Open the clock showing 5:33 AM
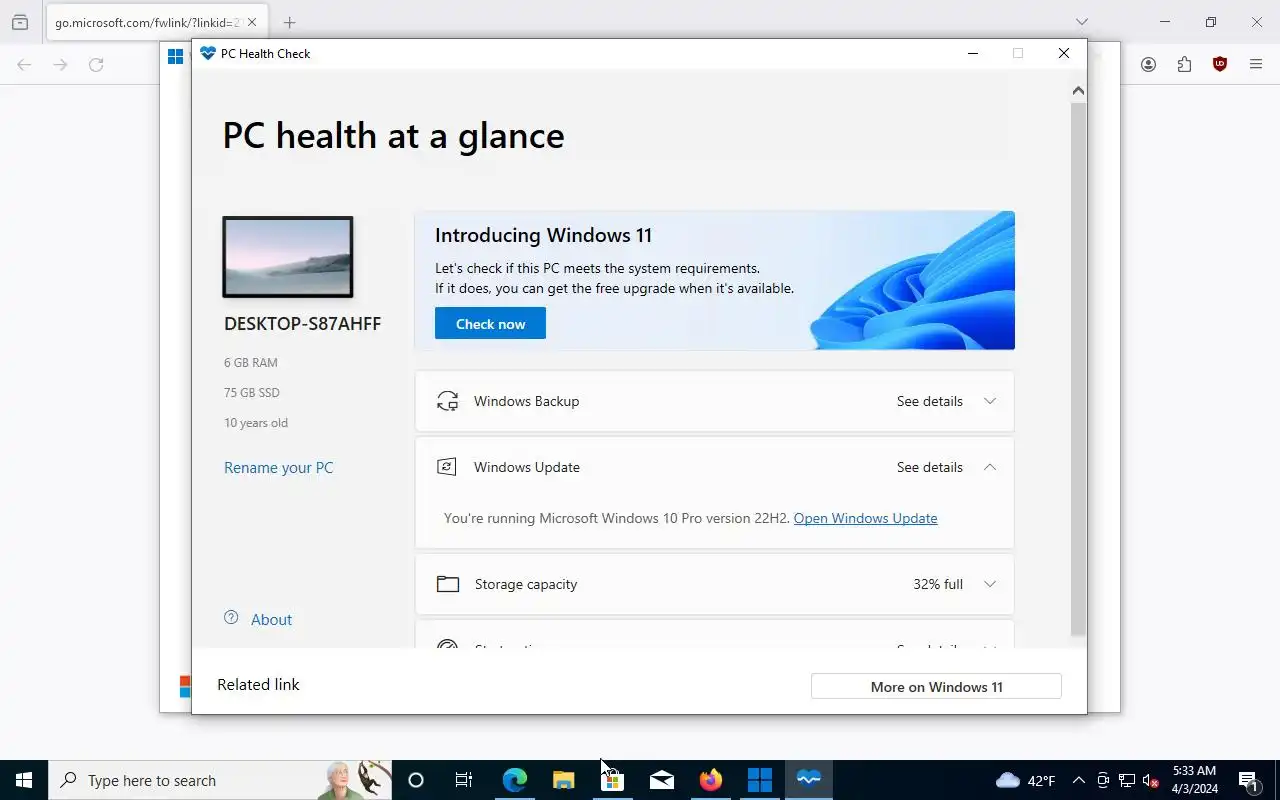 1195,780
